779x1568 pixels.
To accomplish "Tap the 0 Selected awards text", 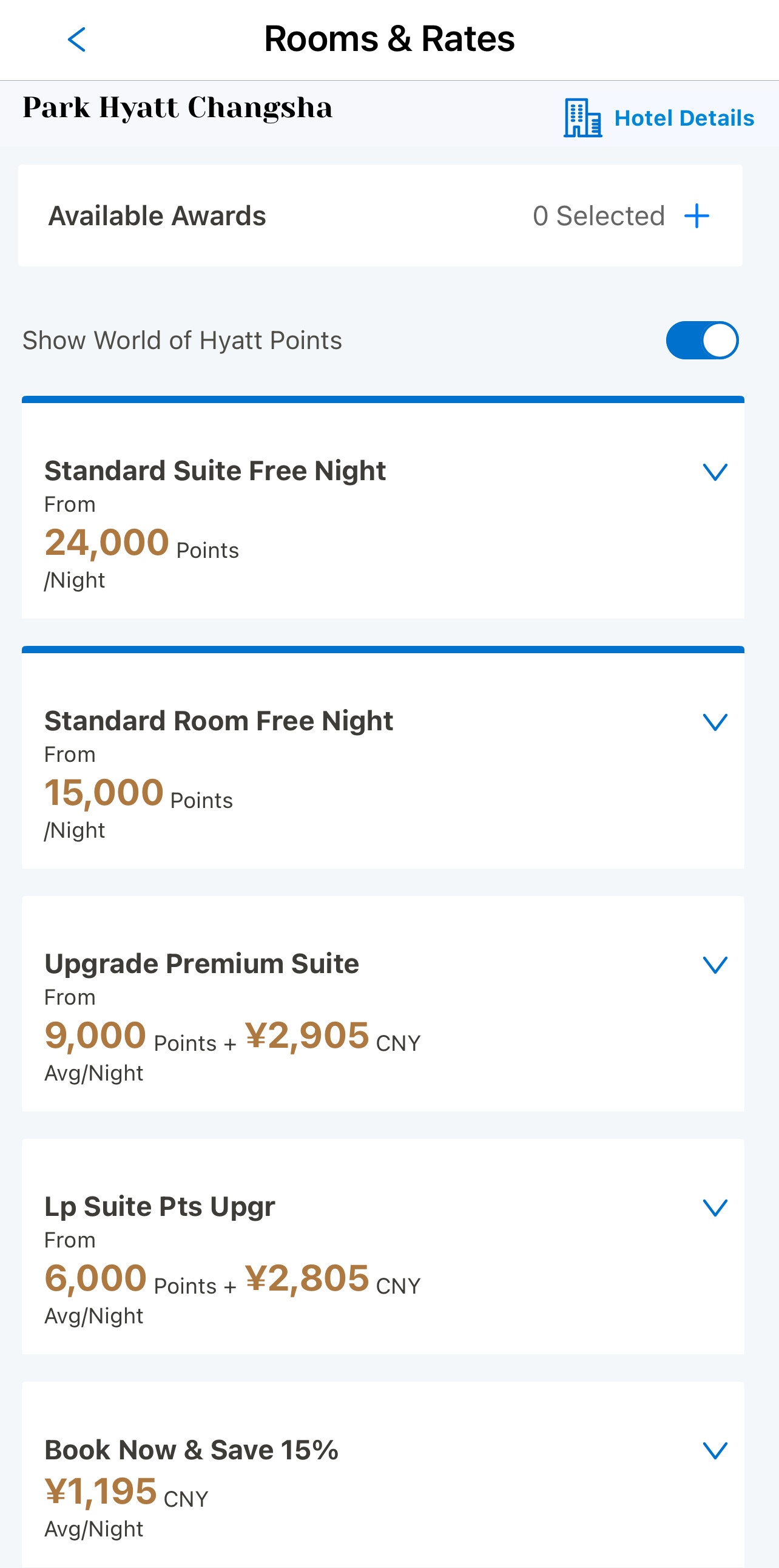I will pos(598,216).
